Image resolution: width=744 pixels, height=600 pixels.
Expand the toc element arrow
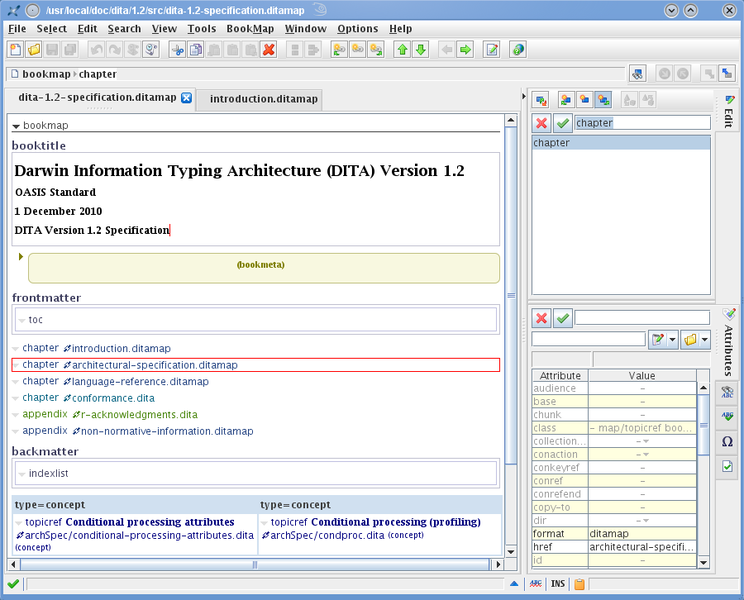point(22,321)
